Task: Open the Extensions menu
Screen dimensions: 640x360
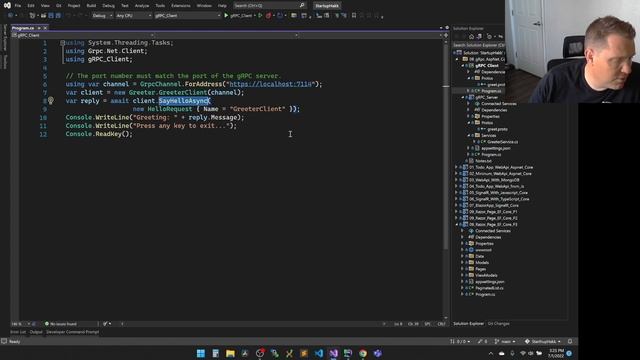Action: pos(181,6)
